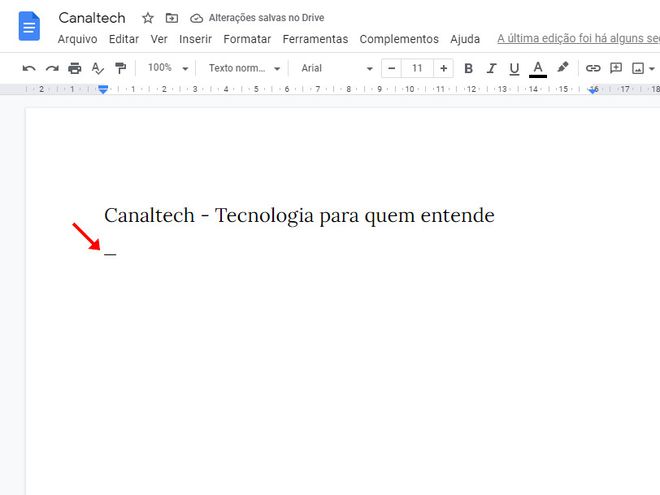Increase the font size
Viewport: 660px width, 495px height.
click(443, 68)
